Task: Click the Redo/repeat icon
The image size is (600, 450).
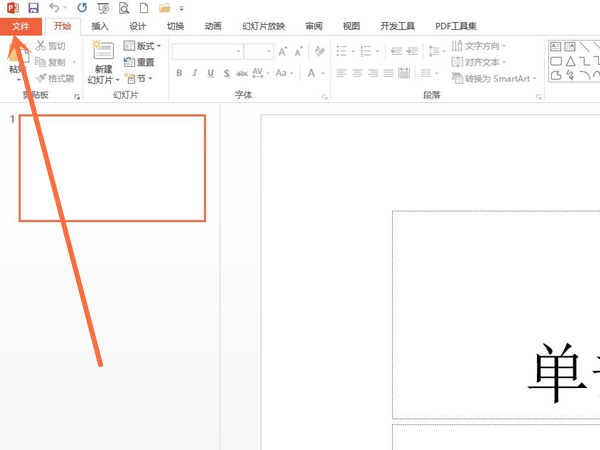Action: 82,7
